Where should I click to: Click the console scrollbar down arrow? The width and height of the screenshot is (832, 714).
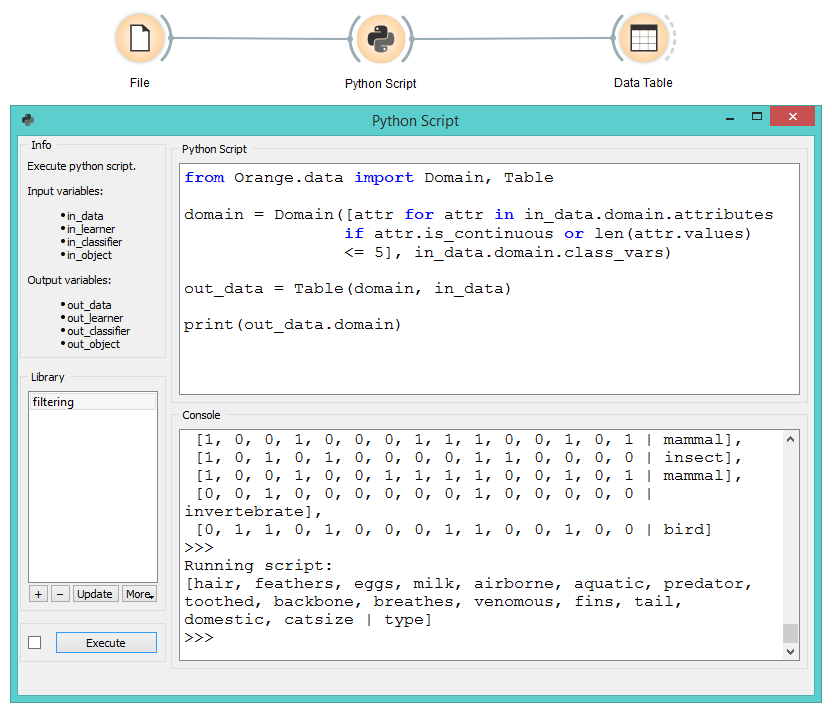click(791, 650)
